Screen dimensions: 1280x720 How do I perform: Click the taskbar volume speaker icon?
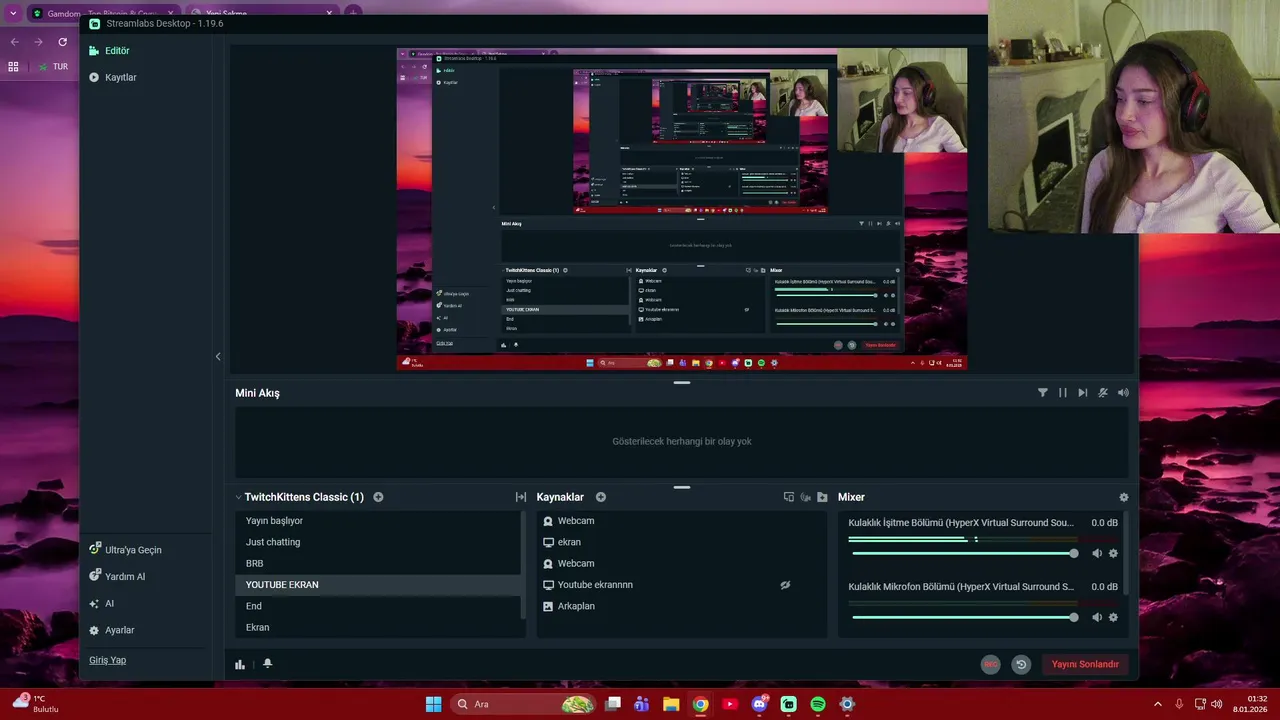click(x=1216, y=704)
